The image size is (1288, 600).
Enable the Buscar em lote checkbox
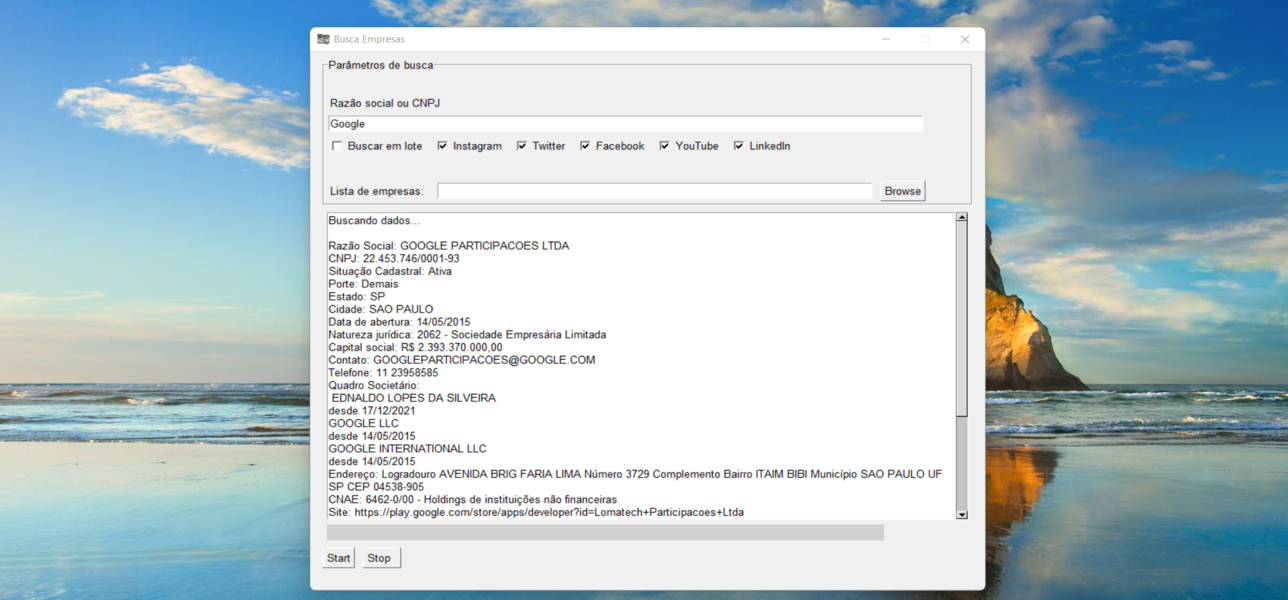click(337, 146)
